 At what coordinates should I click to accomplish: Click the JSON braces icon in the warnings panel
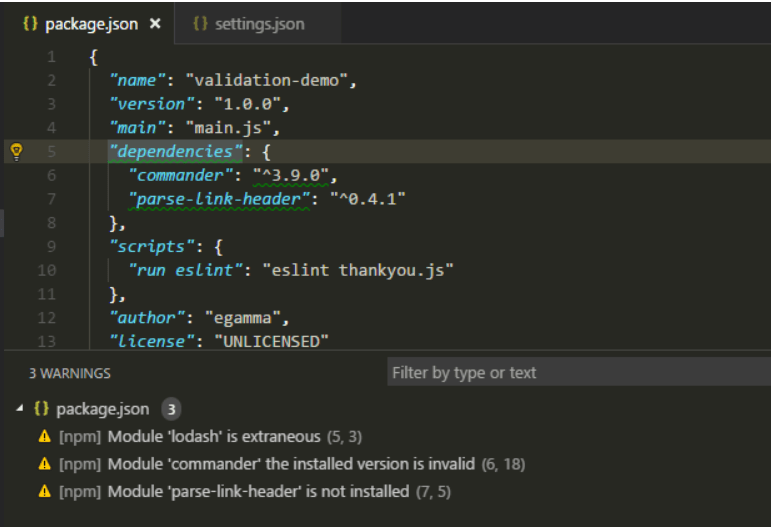click(x=41, y=409)
